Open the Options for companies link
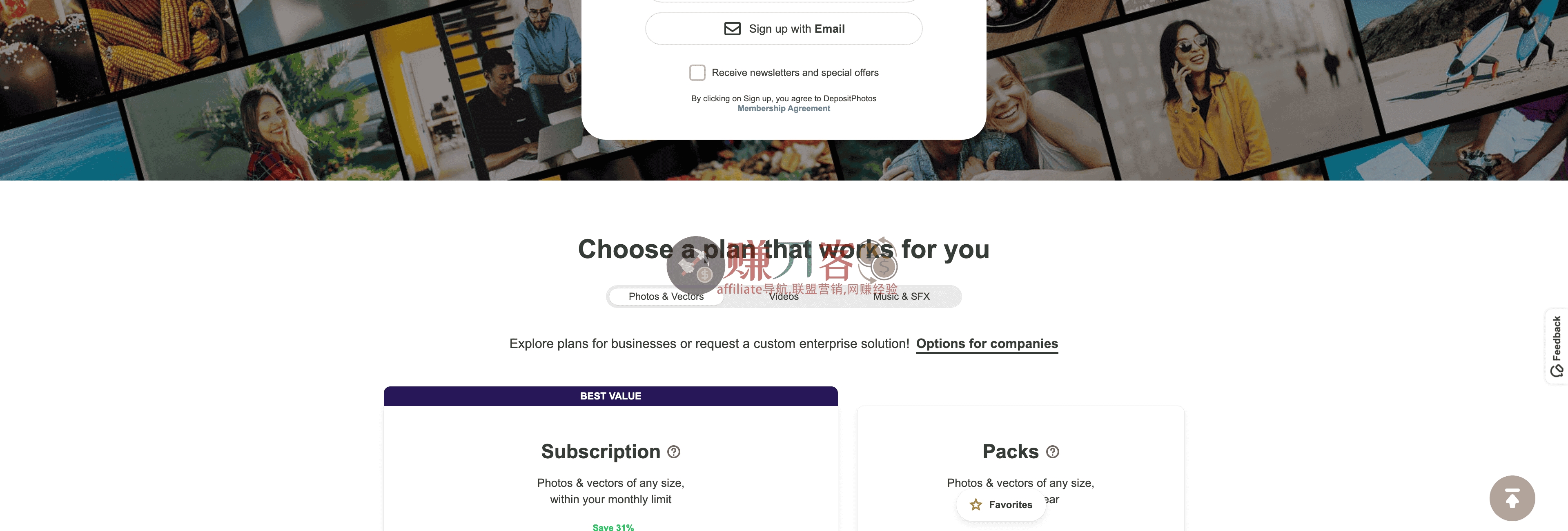This screenshot has width=1568, height=531. 986,344
